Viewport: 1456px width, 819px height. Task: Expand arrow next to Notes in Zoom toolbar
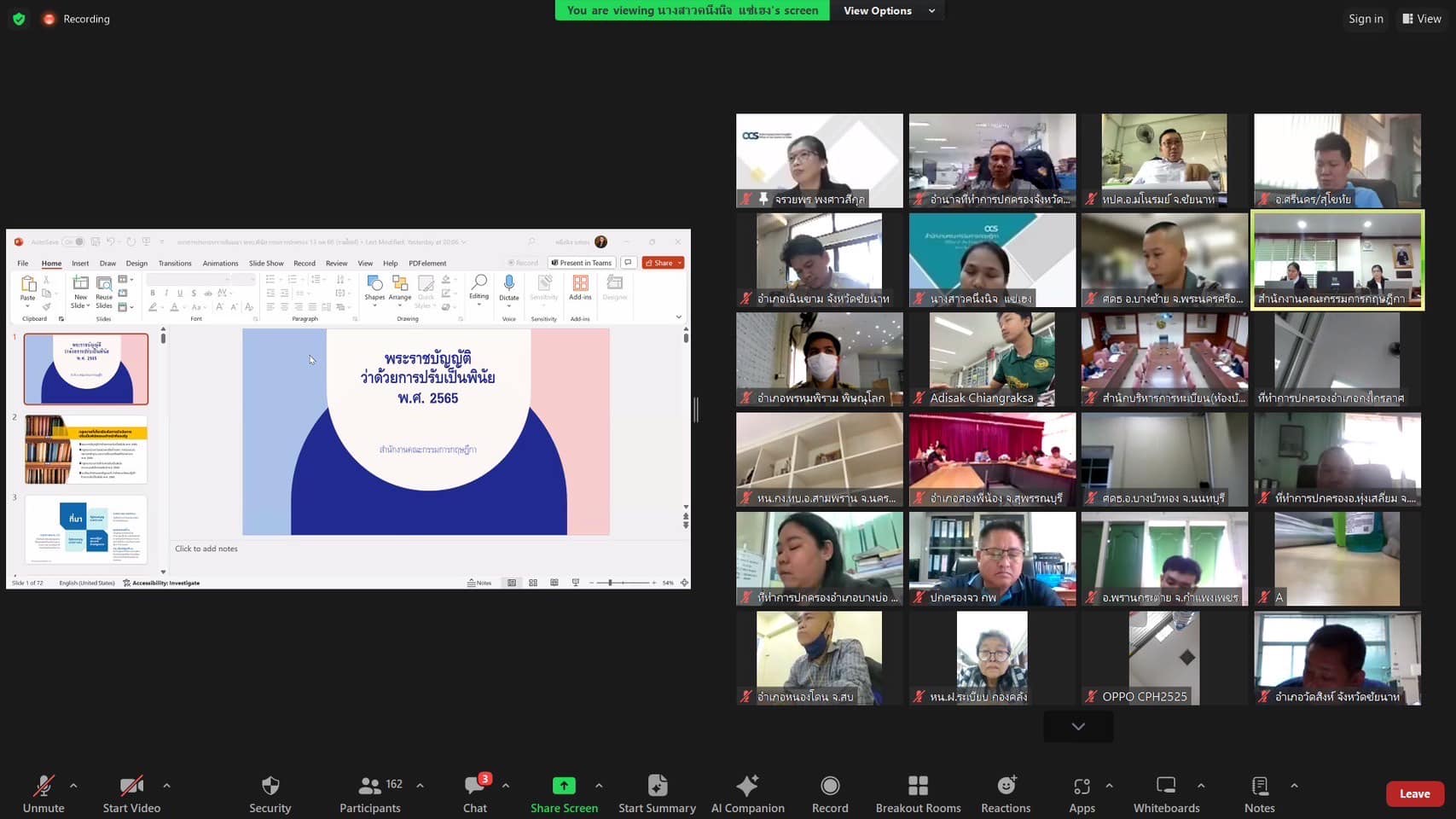tap(1294, 786)
